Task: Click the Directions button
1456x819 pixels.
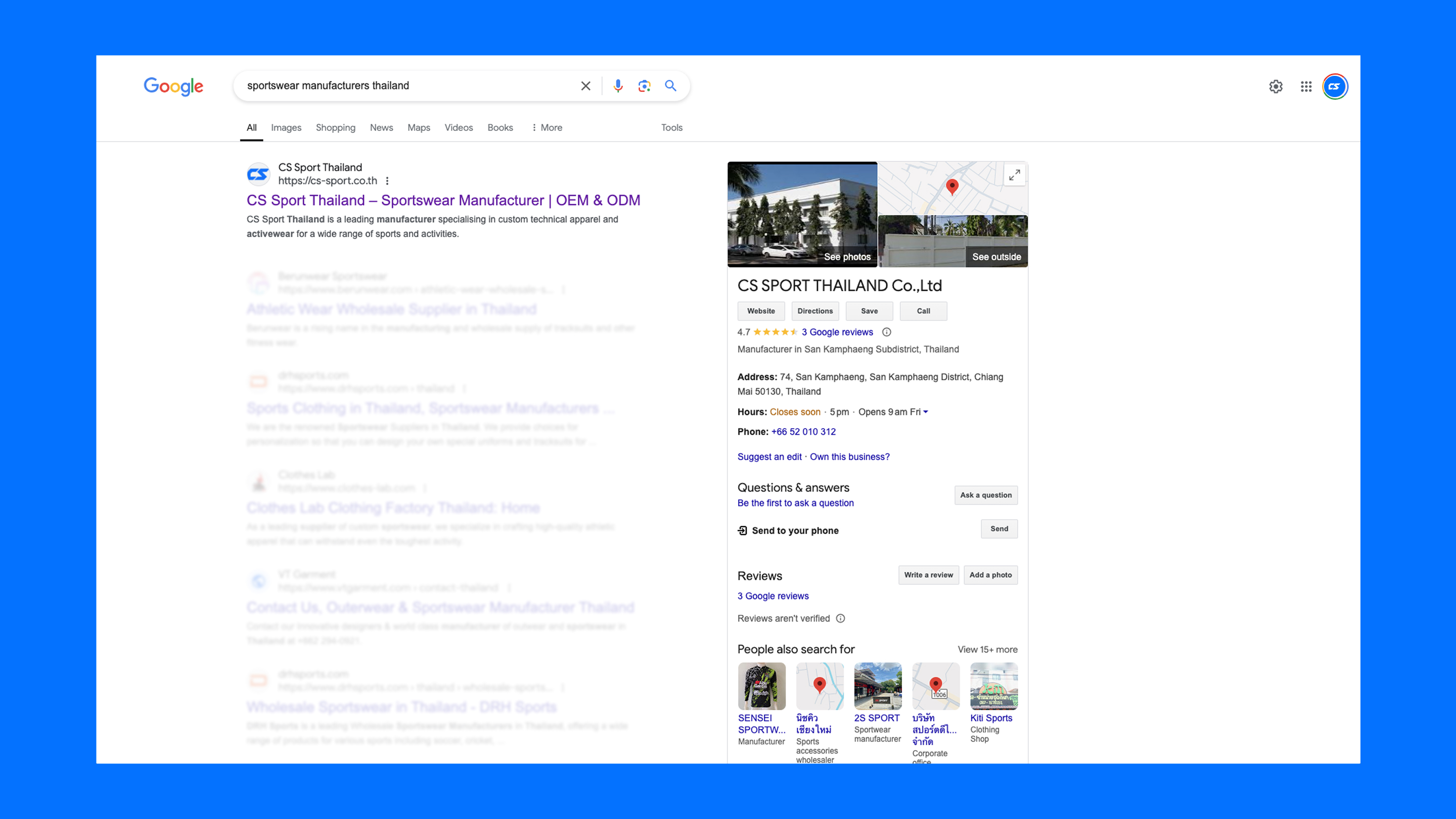Action: click(x=814, y=311)
